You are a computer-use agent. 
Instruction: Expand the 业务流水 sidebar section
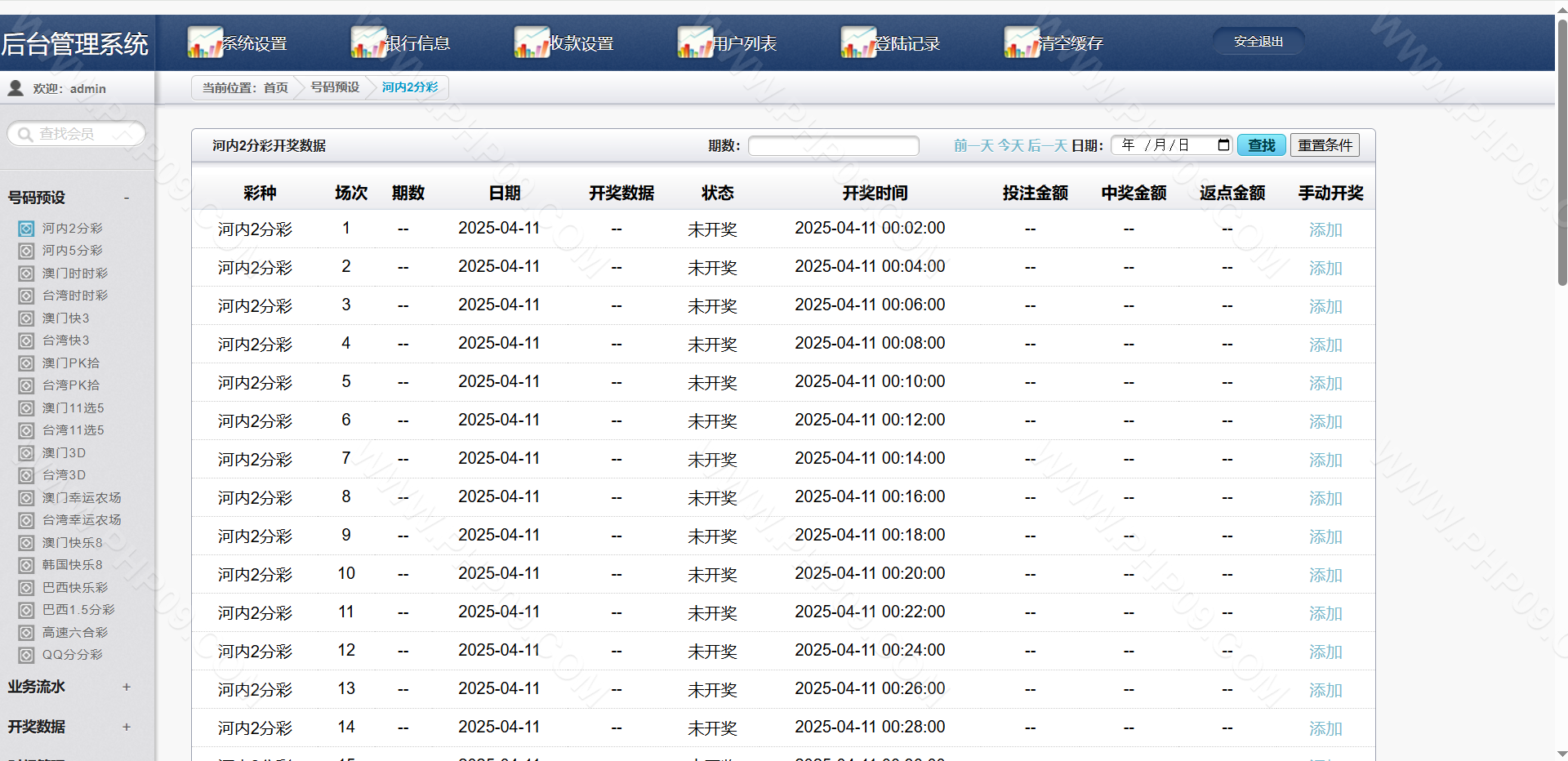point(127,687)
